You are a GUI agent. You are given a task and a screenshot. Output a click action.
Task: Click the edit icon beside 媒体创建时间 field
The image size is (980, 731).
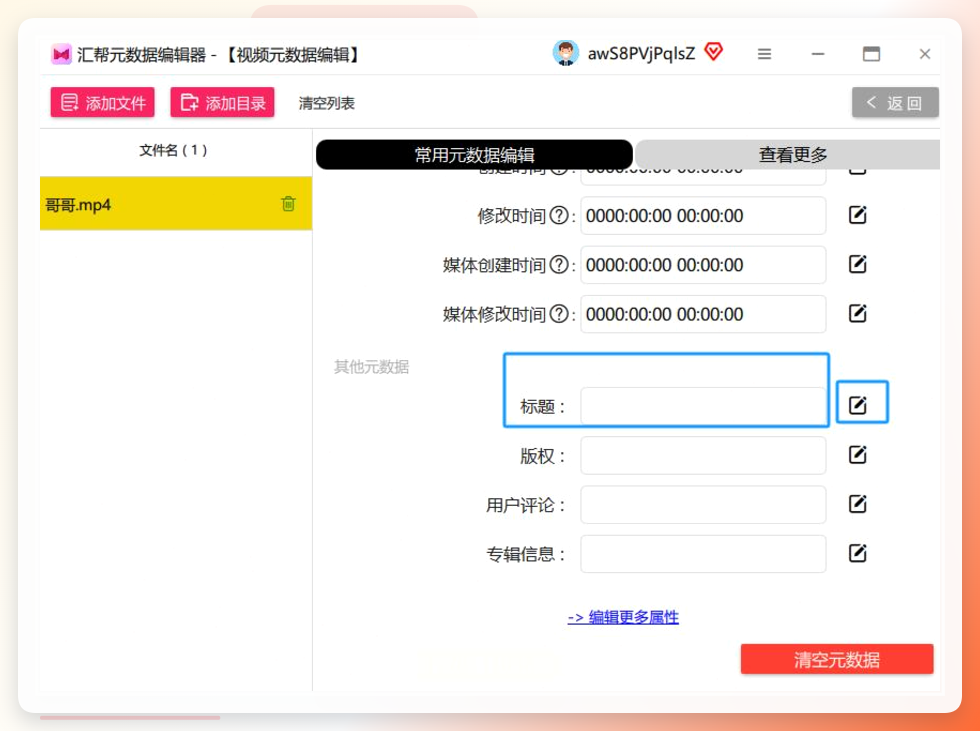(858, 264)
